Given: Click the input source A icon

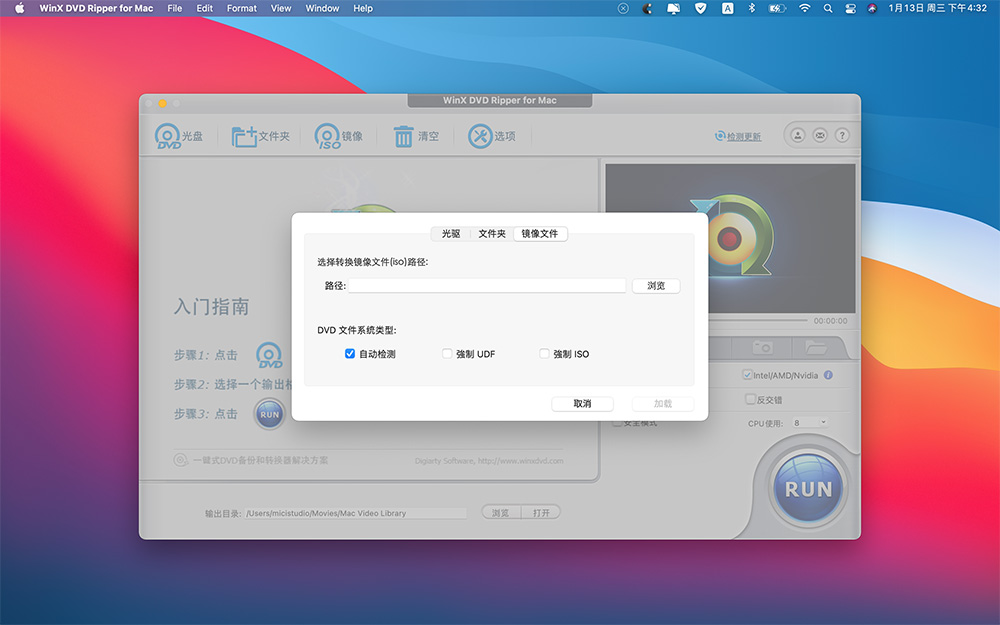Looking at the screenshot, I should click(x=727, y=8).
